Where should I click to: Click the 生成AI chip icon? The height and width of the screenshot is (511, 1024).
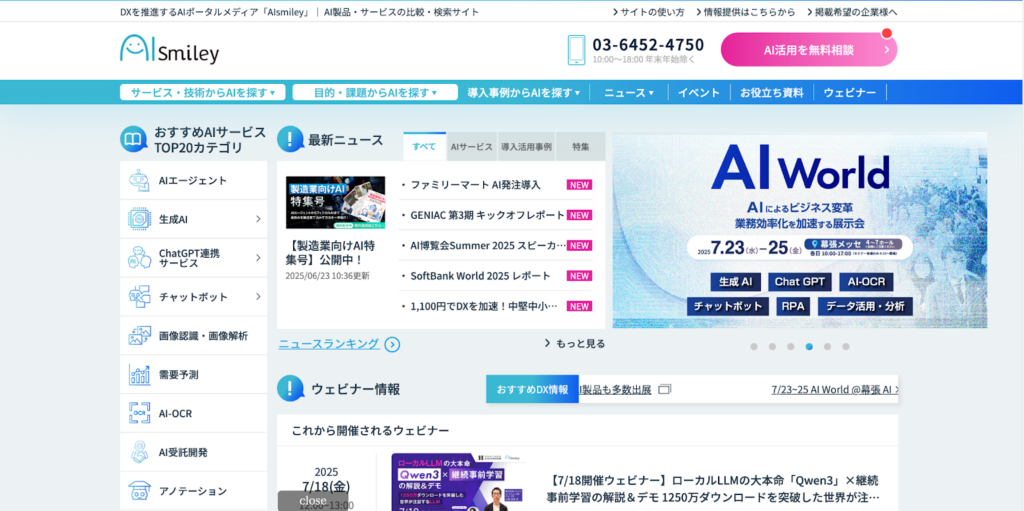pos(139,219)
